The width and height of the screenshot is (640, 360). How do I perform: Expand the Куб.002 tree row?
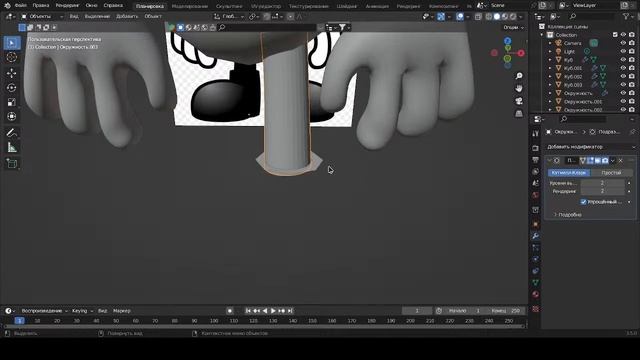(x=550, y=77)
